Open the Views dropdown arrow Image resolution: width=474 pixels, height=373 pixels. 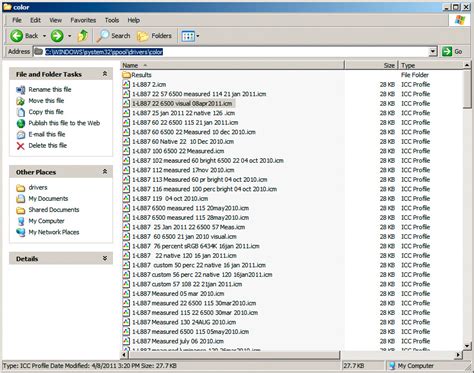click(198, 36)
